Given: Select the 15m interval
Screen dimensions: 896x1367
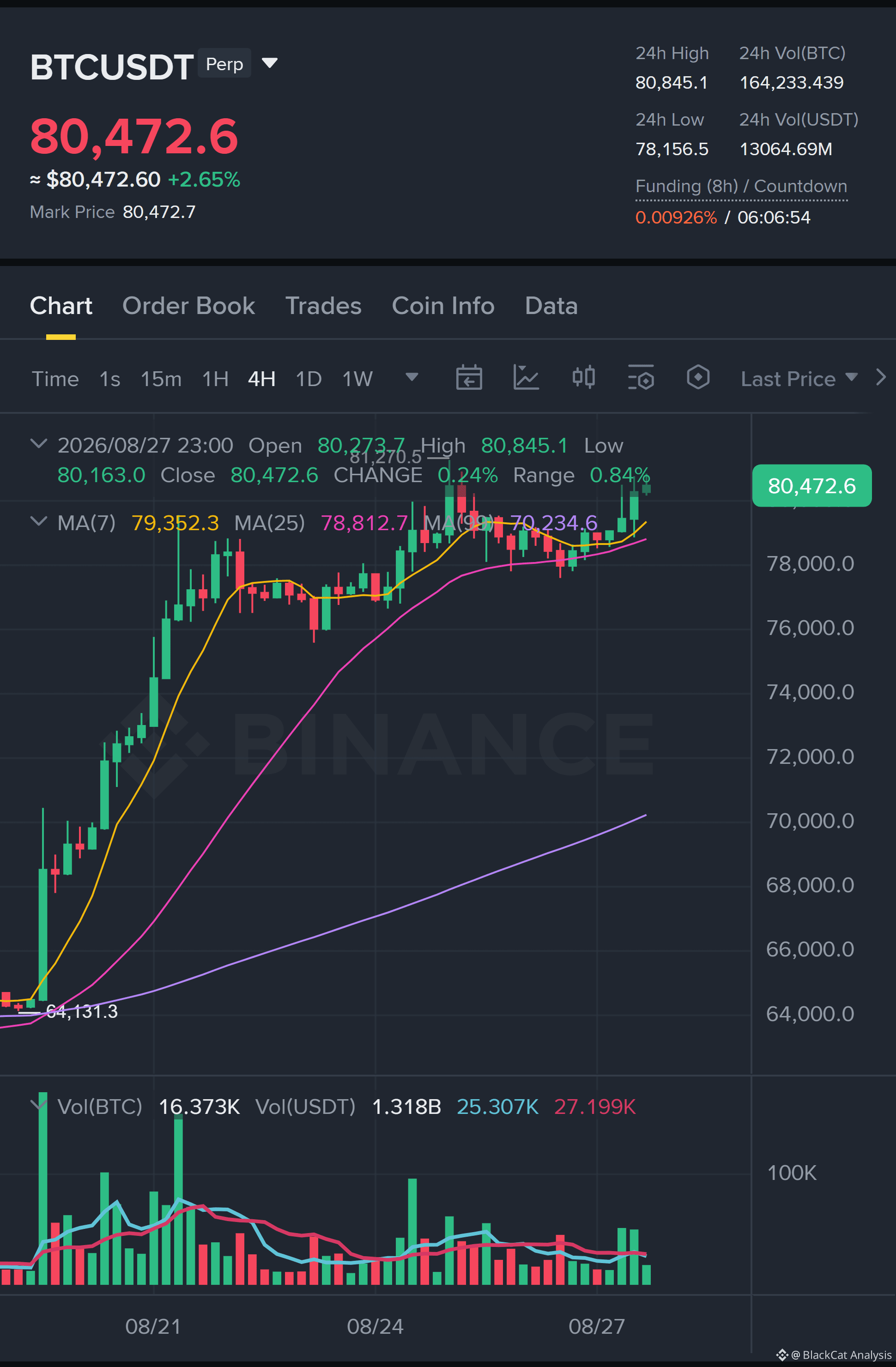Looking at the screenshot, I should (161, 379).
